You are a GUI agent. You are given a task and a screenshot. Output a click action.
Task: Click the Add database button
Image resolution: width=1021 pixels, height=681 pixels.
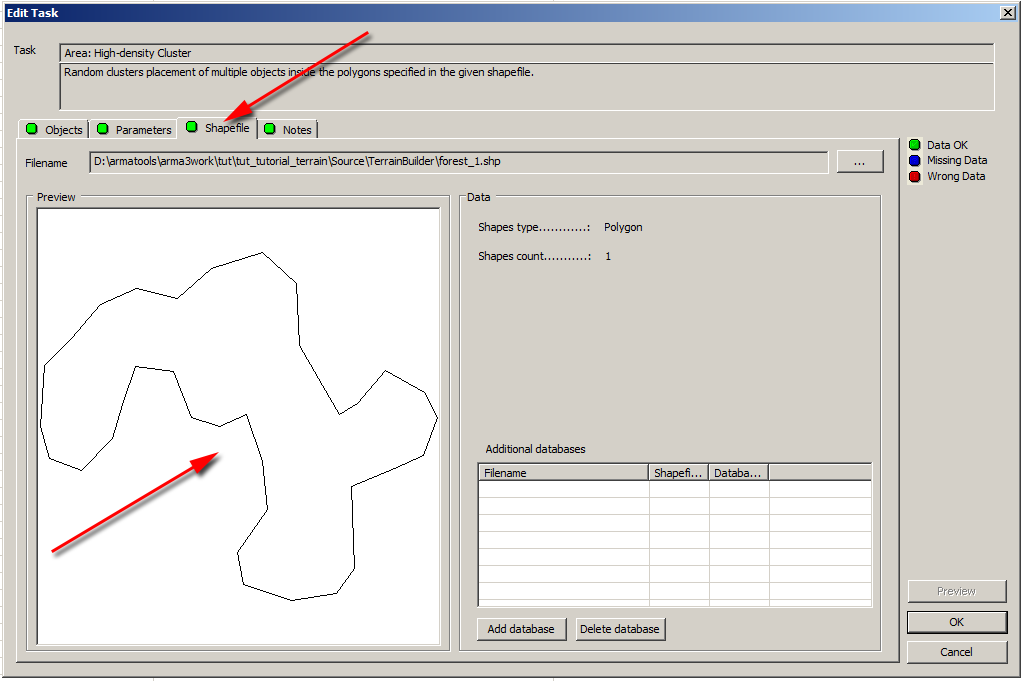click(522, 629)
